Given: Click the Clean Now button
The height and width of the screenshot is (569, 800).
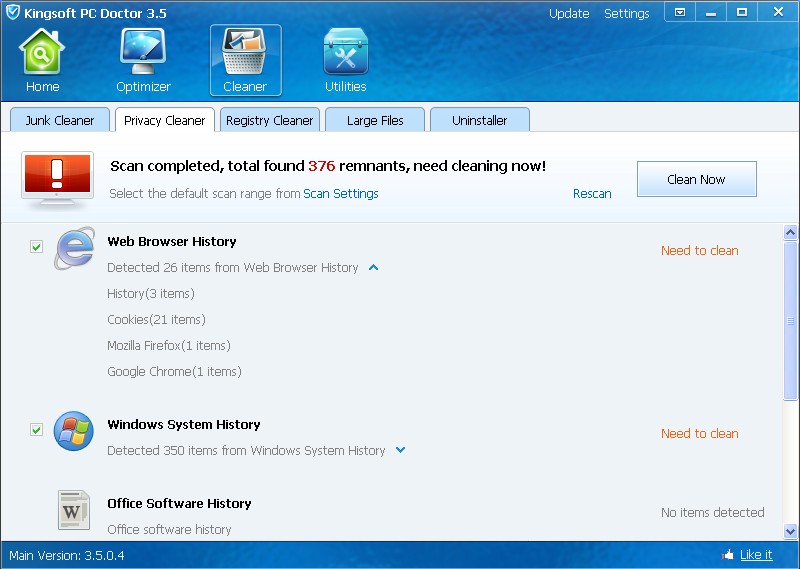Looking at the screenshot, I should coord(696,179).
